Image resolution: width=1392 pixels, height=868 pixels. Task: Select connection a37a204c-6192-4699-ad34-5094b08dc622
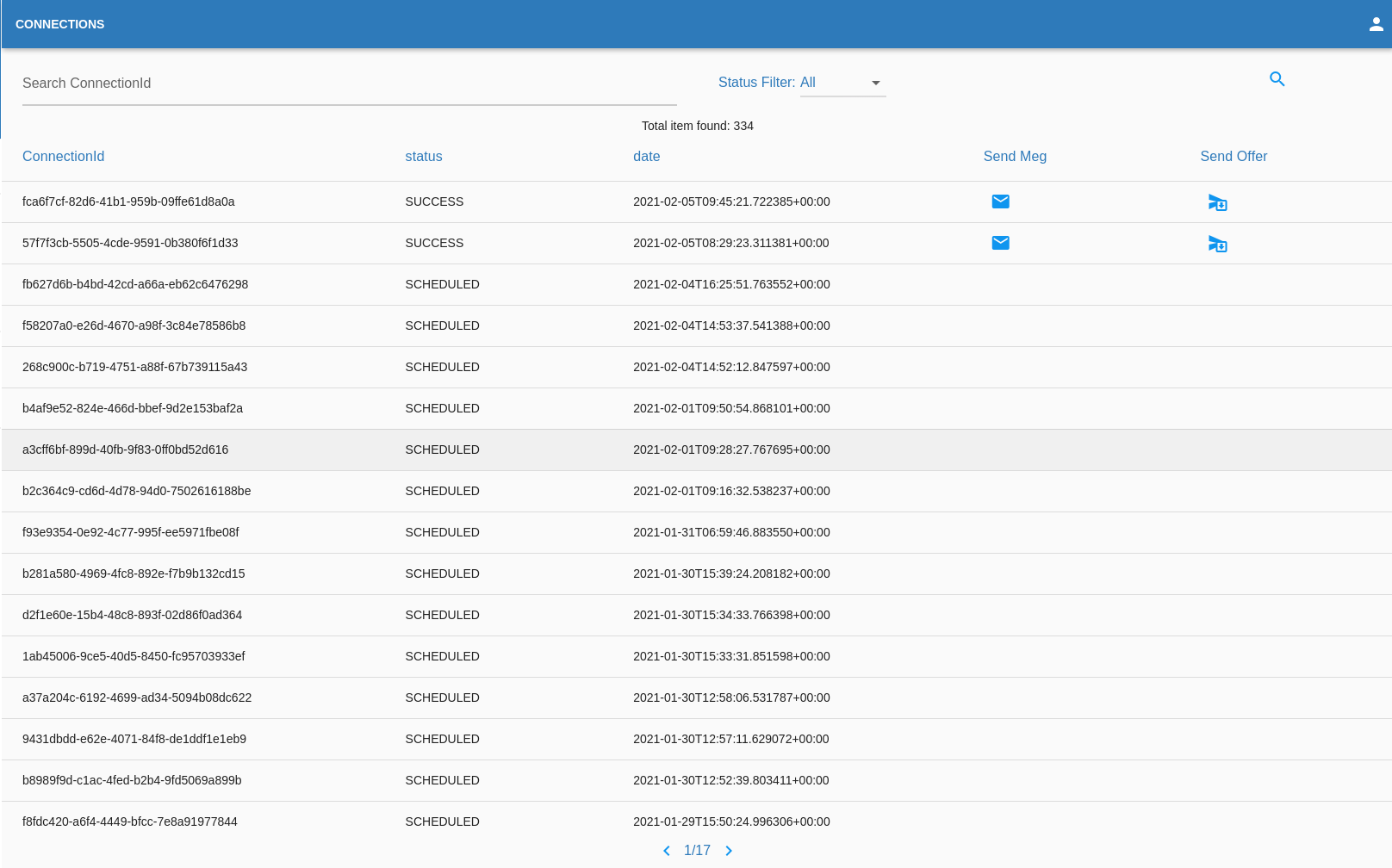(x=137, y=697)
